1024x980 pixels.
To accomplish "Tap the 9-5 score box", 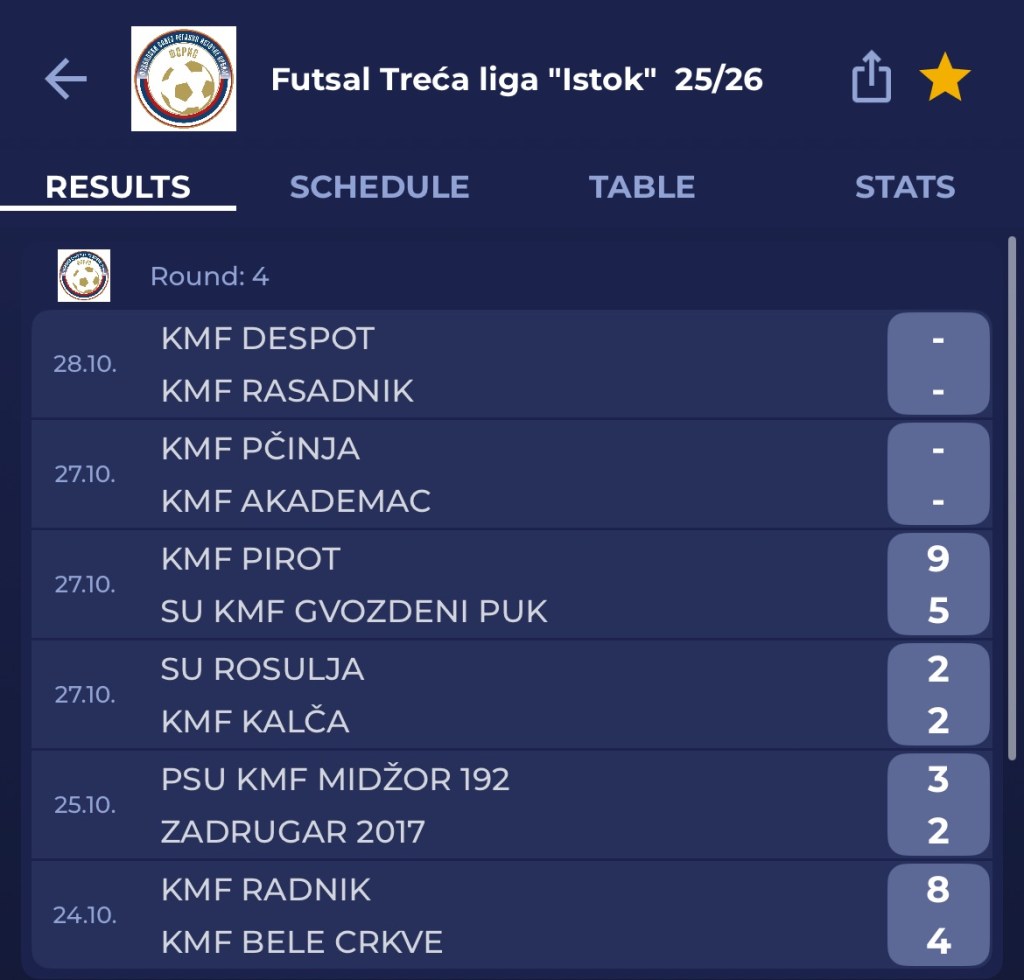I will tap(938, 584).
